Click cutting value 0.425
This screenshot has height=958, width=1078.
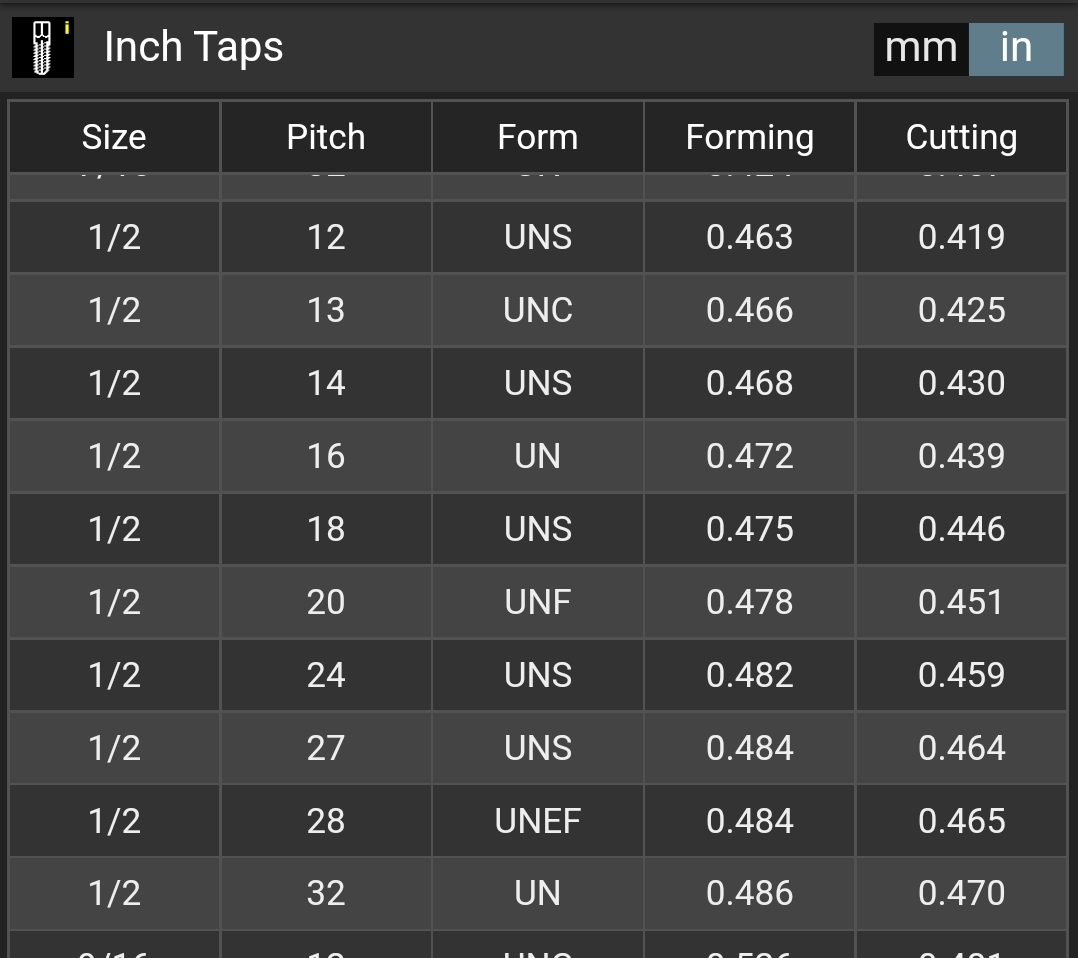click(961, 309)
